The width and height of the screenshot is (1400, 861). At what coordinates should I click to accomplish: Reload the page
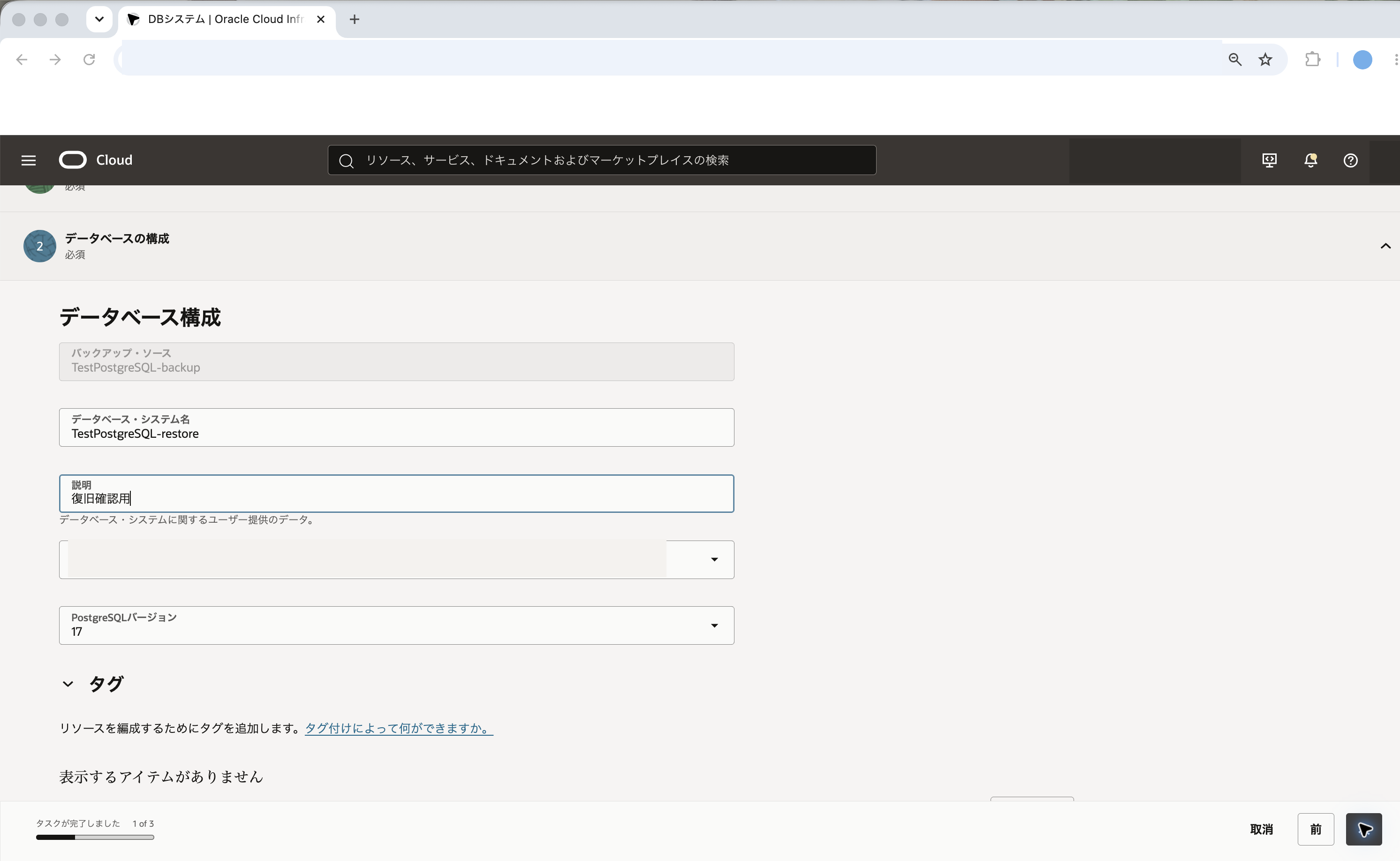(x=89, y=59)
